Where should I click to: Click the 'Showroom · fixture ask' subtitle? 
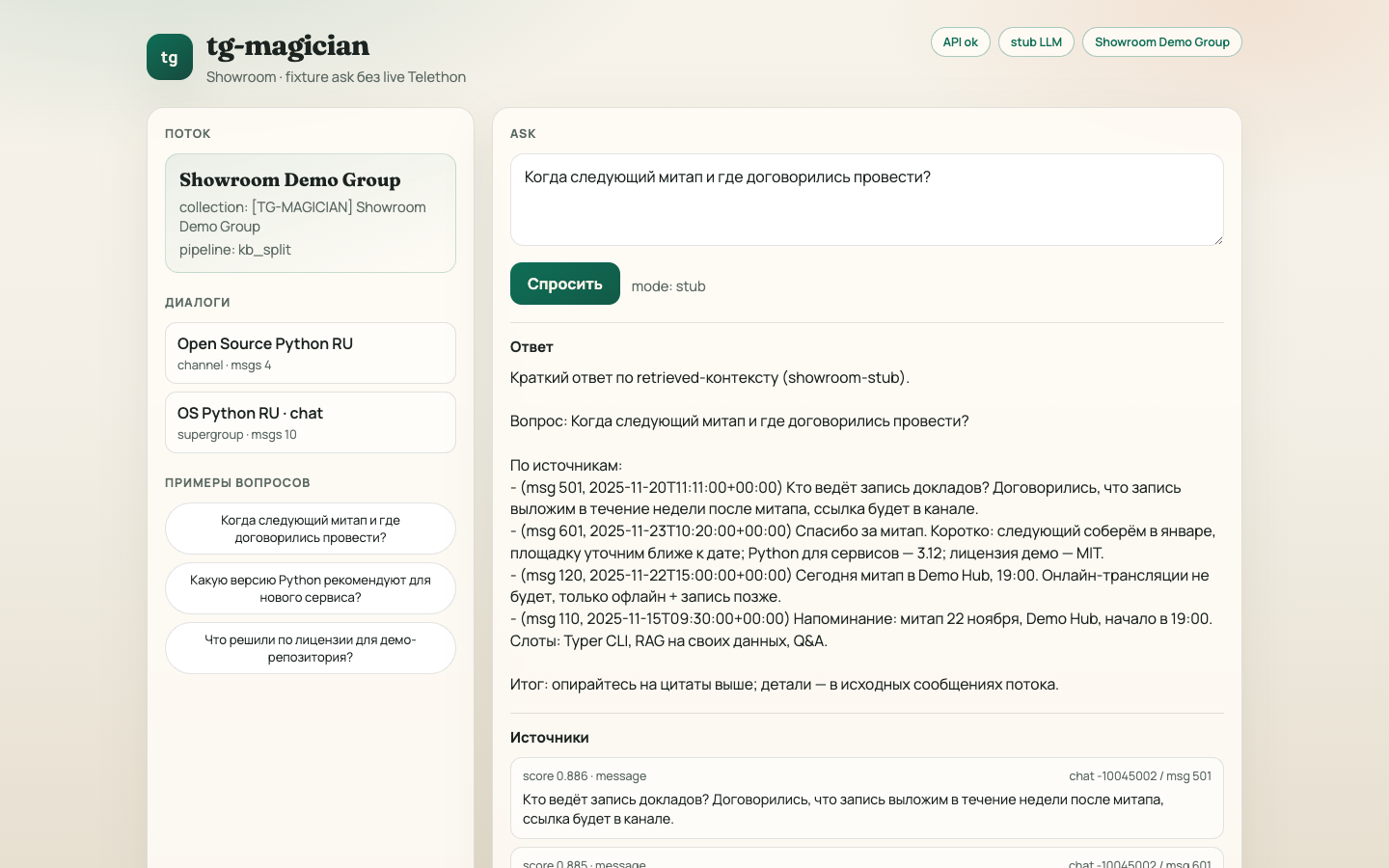(337, 77)
